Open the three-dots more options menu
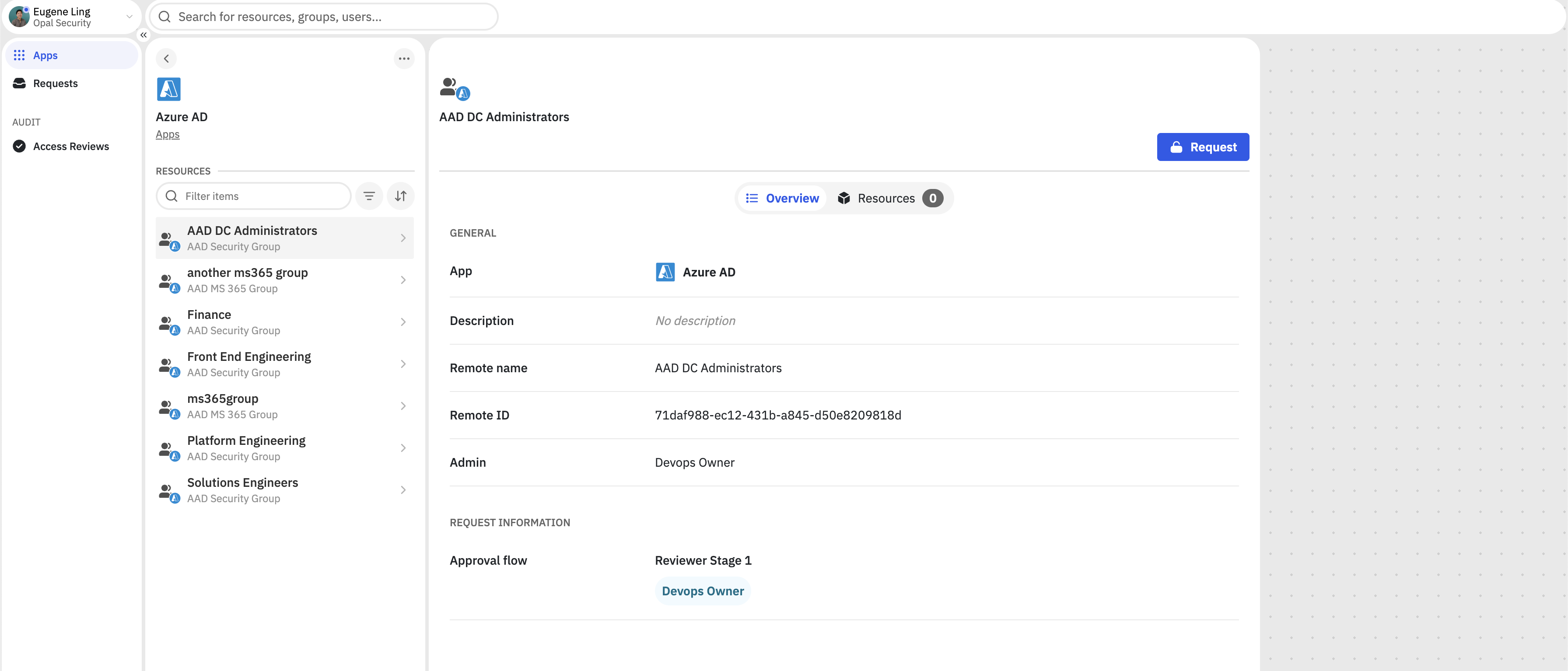The image size is (1568, 671). pos(403,59)
